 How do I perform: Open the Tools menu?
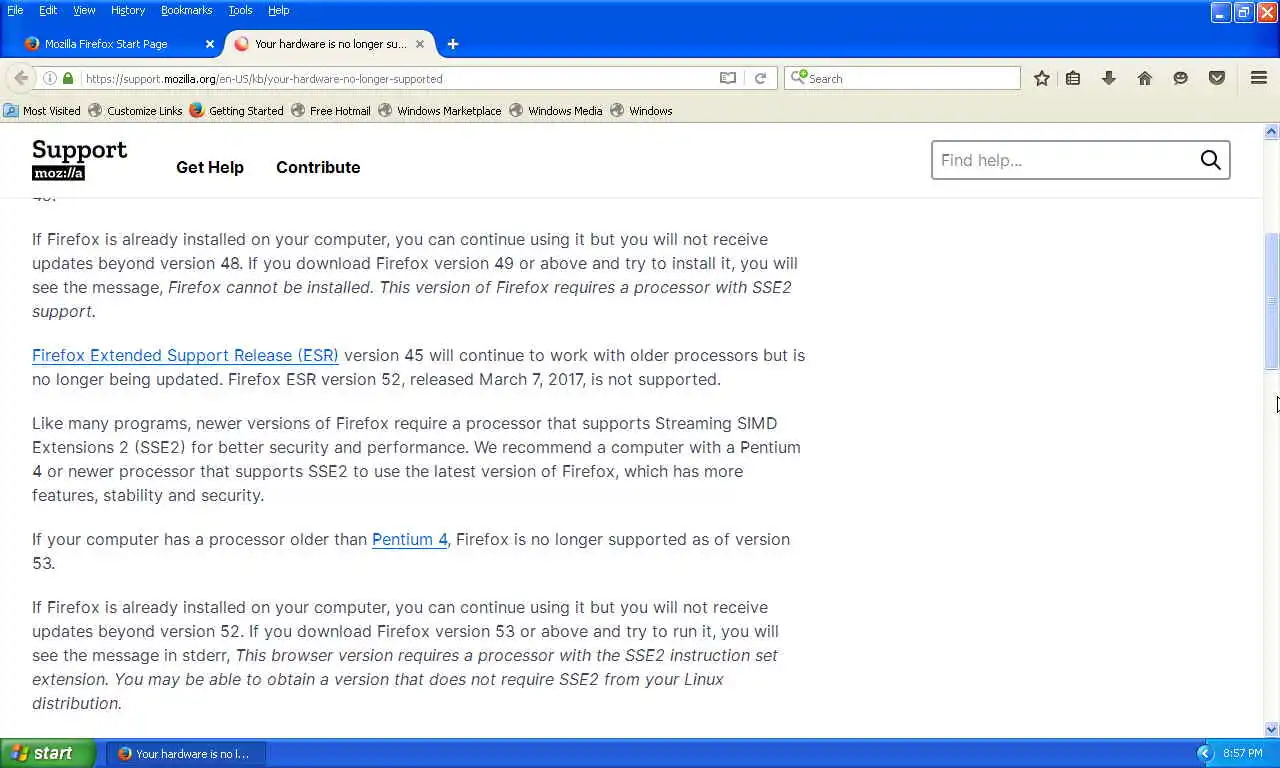tap(240, 10)
